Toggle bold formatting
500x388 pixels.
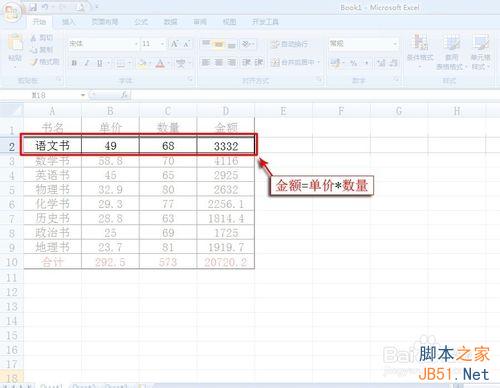tap(74, 63)
